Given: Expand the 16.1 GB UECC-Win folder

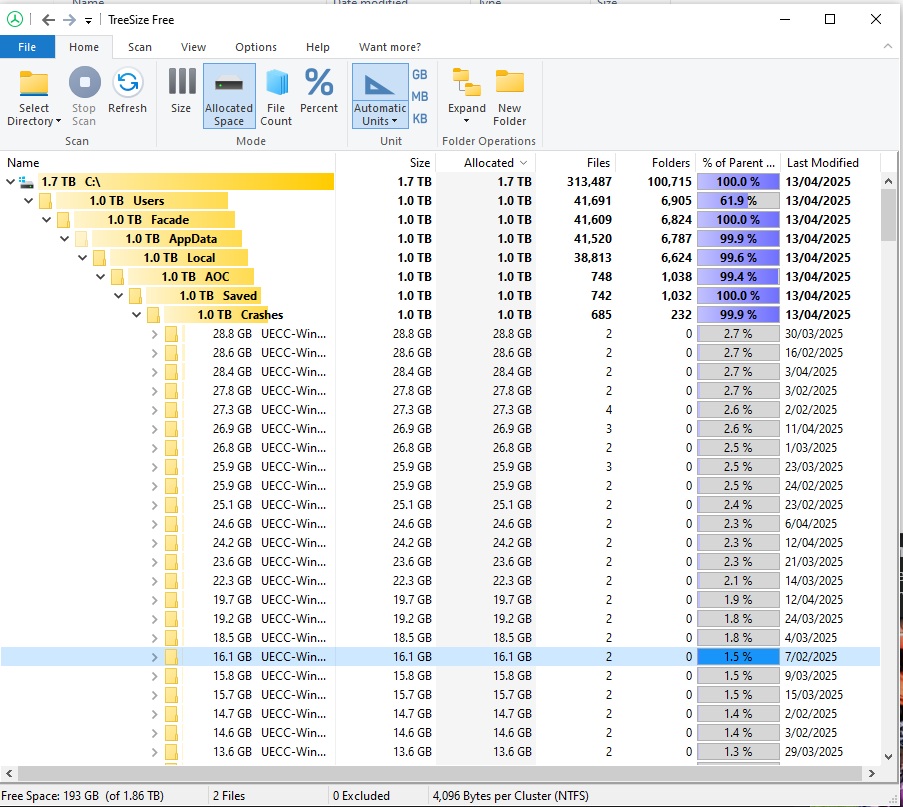Looking at the screenshot, I should point(154,657).
